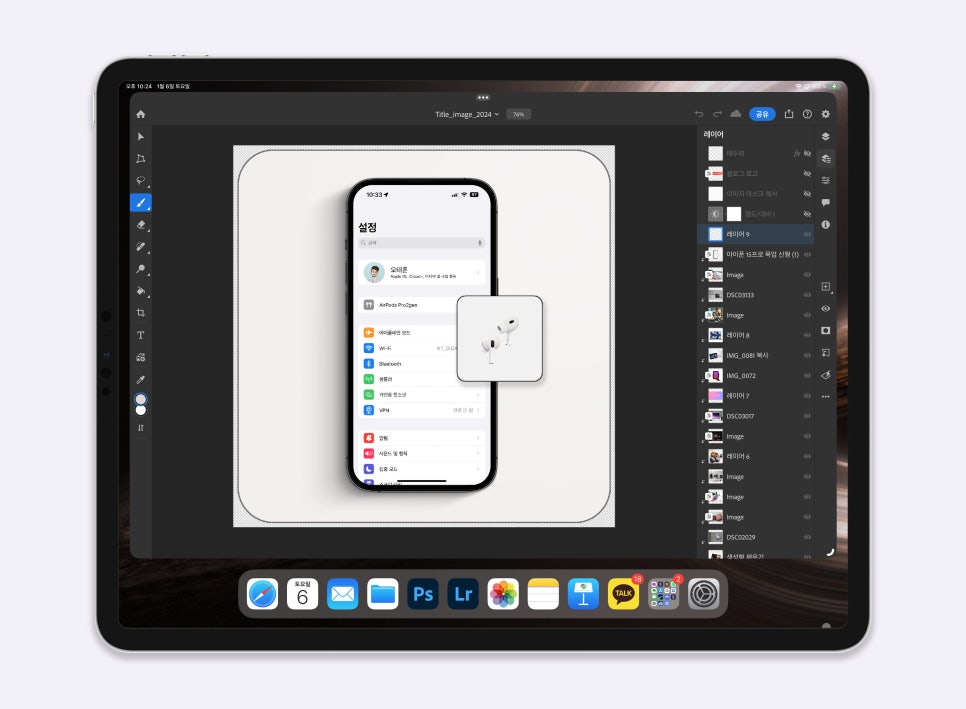The image size is (966, 709).
Task: Open the filters and adjustments icon
Action: 826,375
